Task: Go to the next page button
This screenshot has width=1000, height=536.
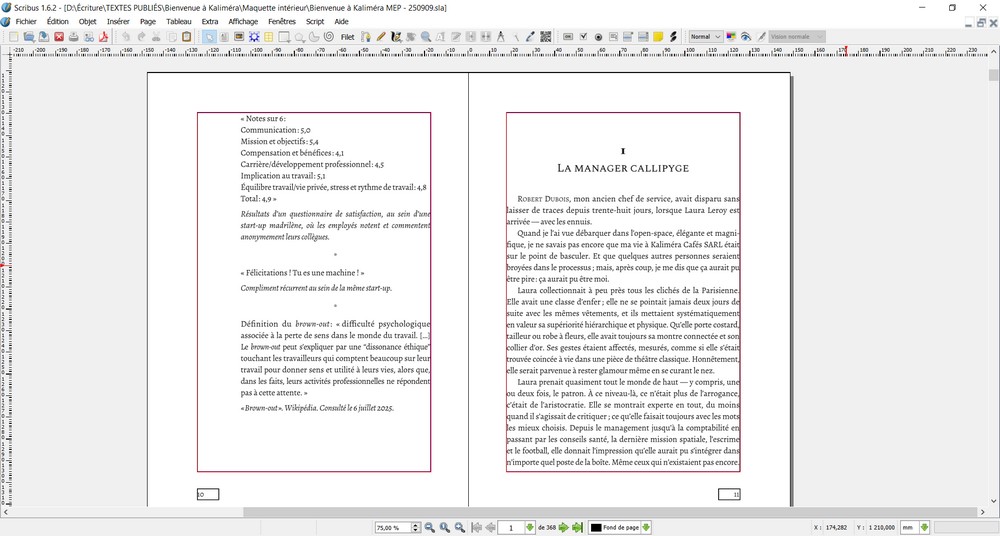Action: click(564, 528)
